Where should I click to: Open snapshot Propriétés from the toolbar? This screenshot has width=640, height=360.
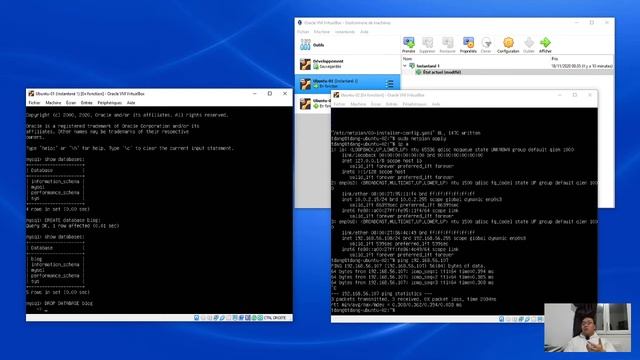coord(468,45)
